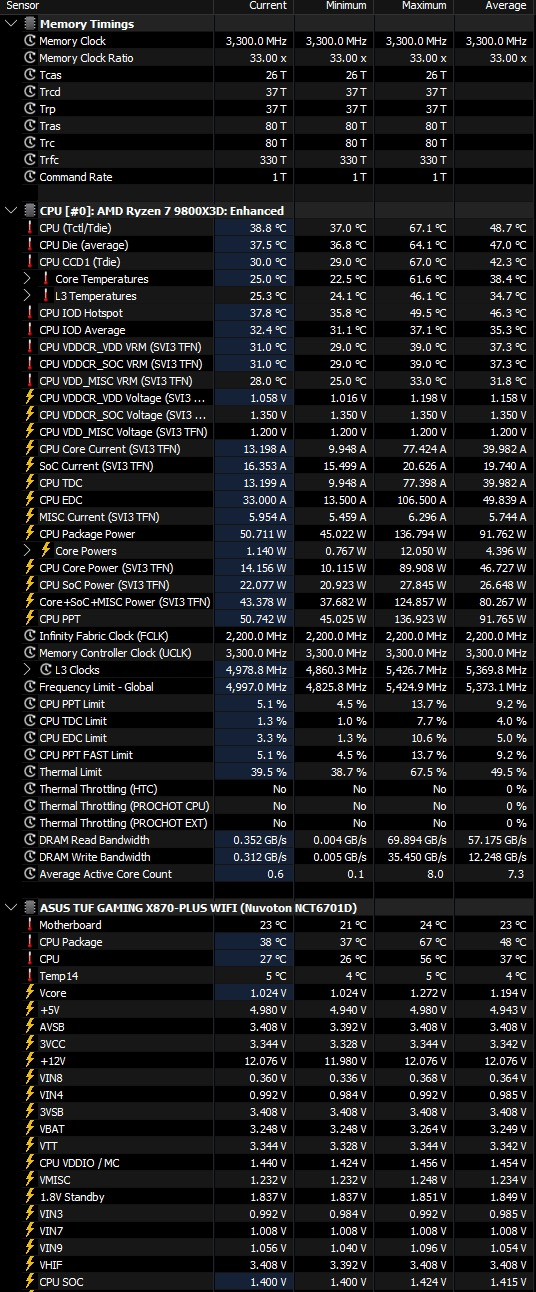
Task: Select the CPU CCD1 (Tdie) row
Action: pos(268,262)
